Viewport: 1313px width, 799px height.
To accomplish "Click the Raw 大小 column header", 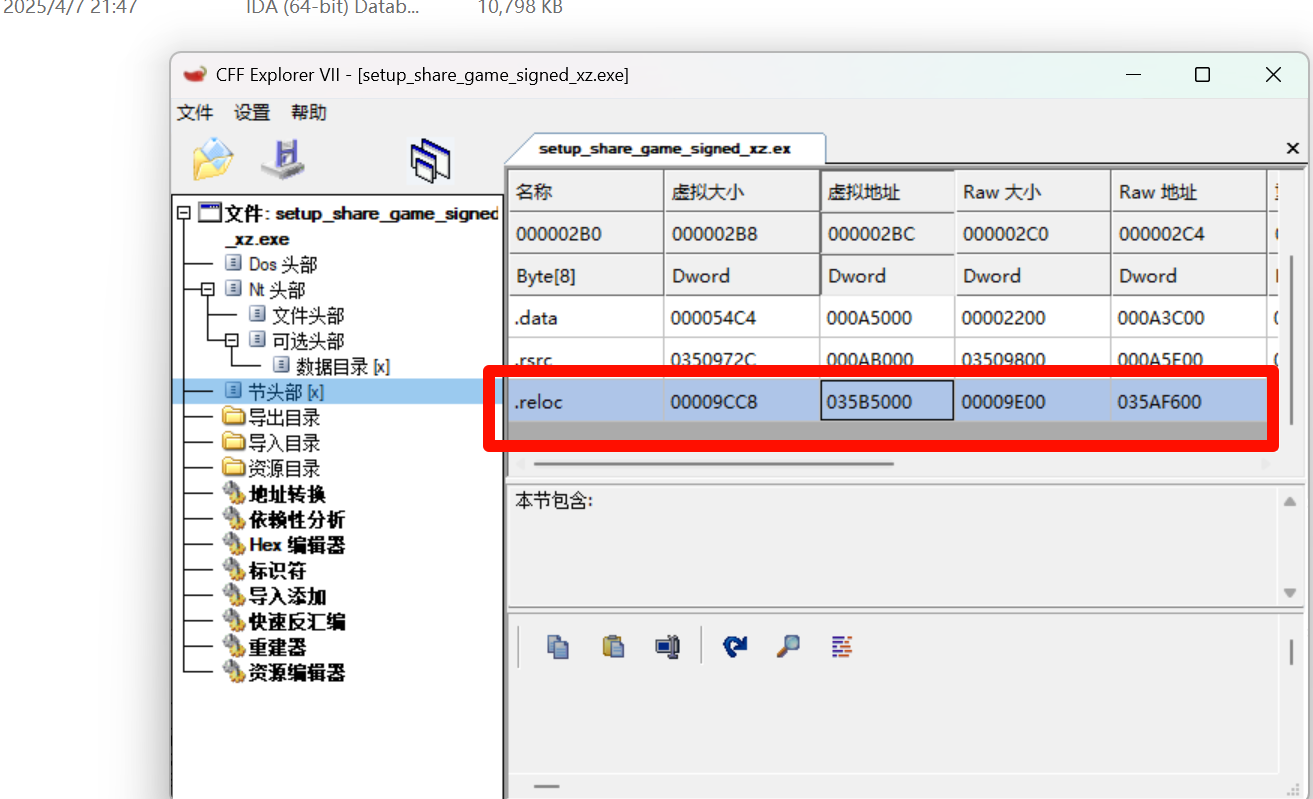I will [x=1033, y=191].
